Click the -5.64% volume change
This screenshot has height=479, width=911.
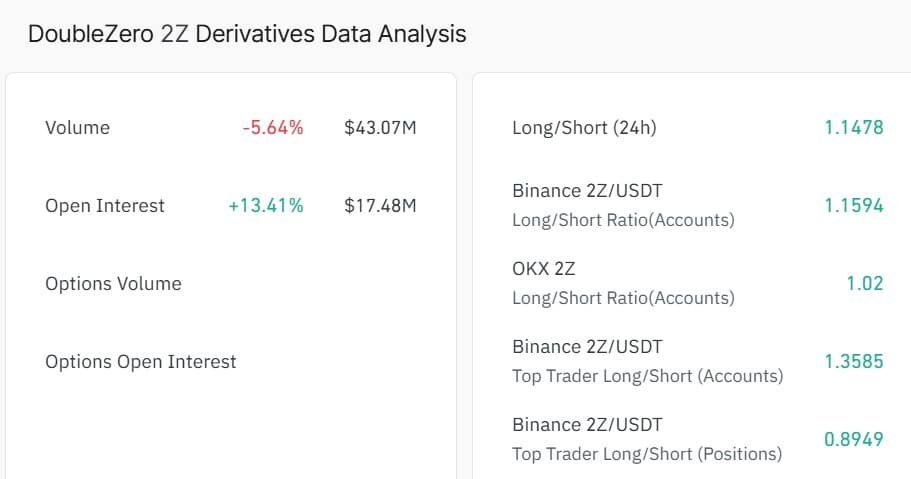click(x=272, y=128)
